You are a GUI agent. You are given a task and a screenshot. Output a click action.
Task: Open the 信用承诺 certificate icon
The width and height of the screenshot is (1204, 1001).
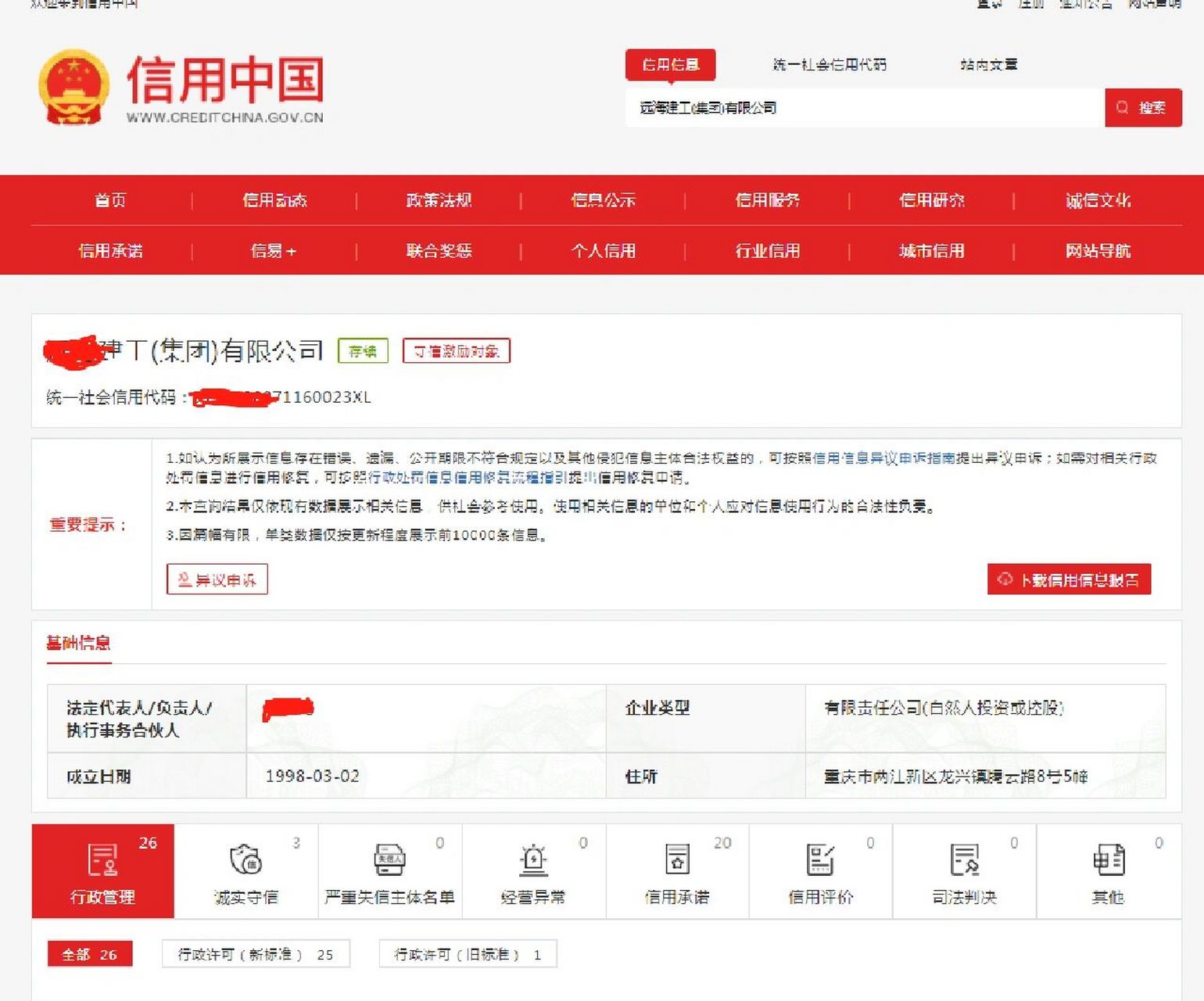pyautogui.click(x=677, y=859)
